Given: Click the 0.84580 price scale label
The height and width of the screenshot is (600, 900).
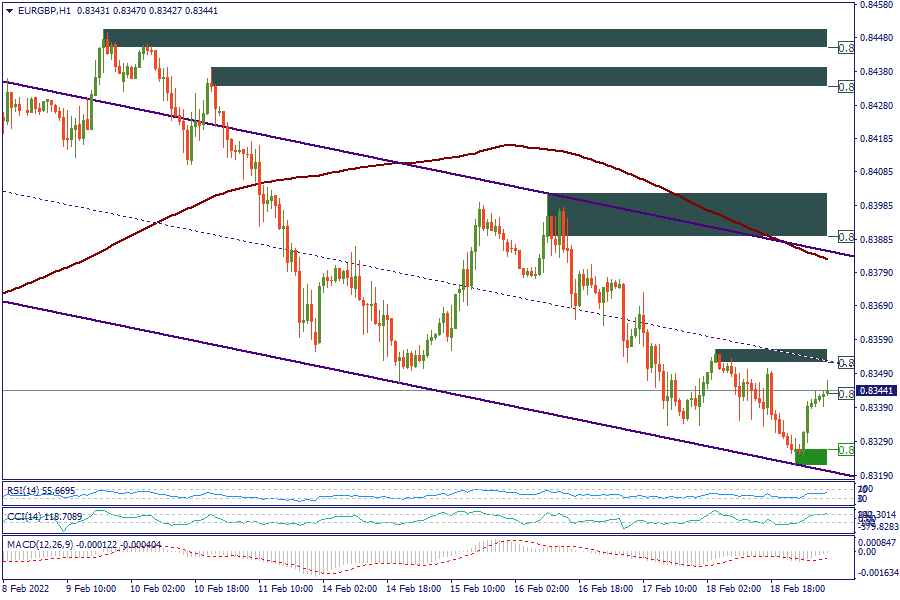Looking at the screenshot, I should point(877,5).
